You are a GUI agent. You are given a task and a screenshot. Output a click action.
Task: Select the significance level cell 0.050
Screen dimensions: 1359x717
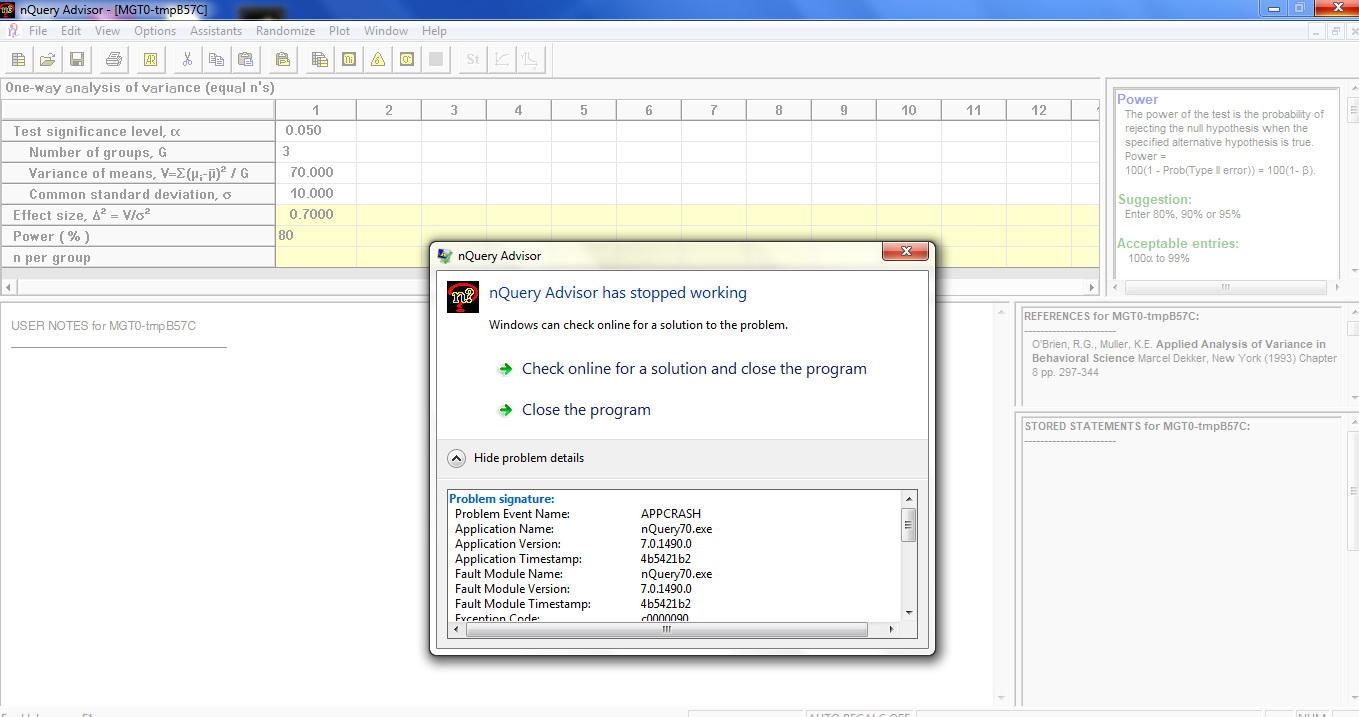[315, 131]
